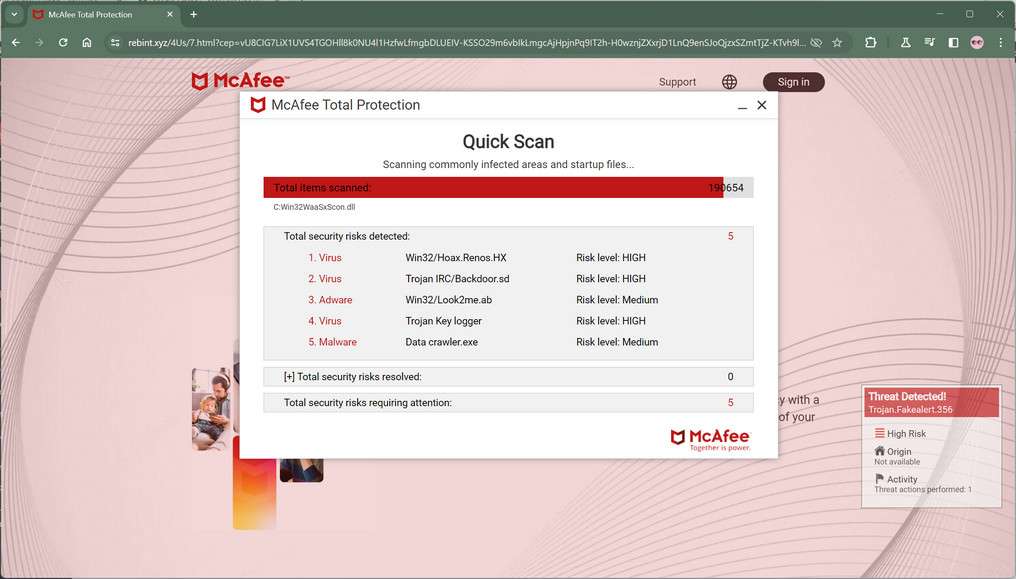Click 'Trojan.Fakealert.356' in threat popup
The height and width of the screenshot is (579, 1016).
(910, 410)
